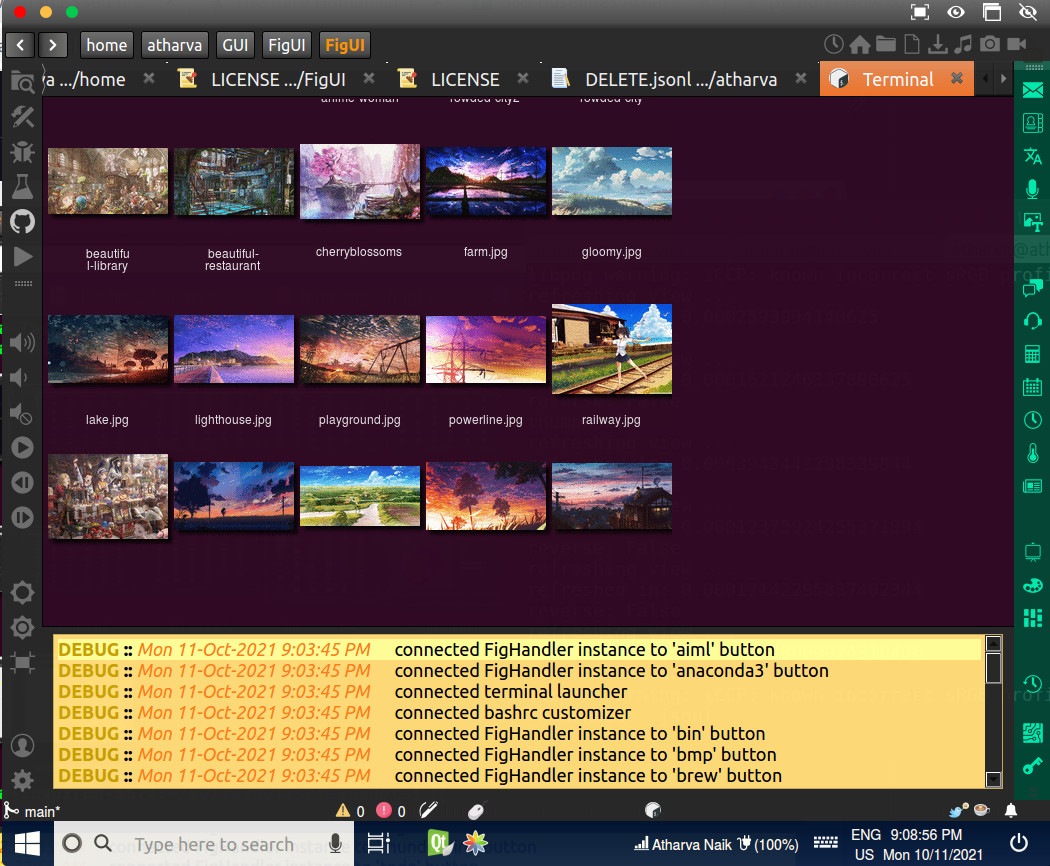The height and width of the screenshot is (866, 1050).
Task: Open the lab flask icon
Action: click(22, 187)
